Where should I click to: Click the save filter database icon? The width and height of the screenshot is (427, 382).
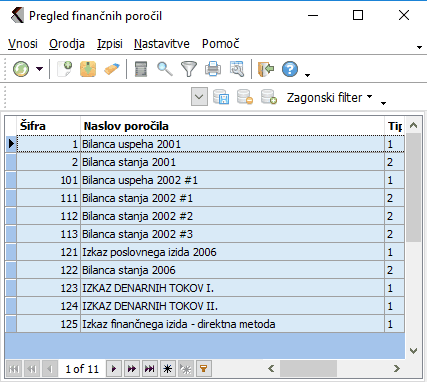[x=221, y=97]
